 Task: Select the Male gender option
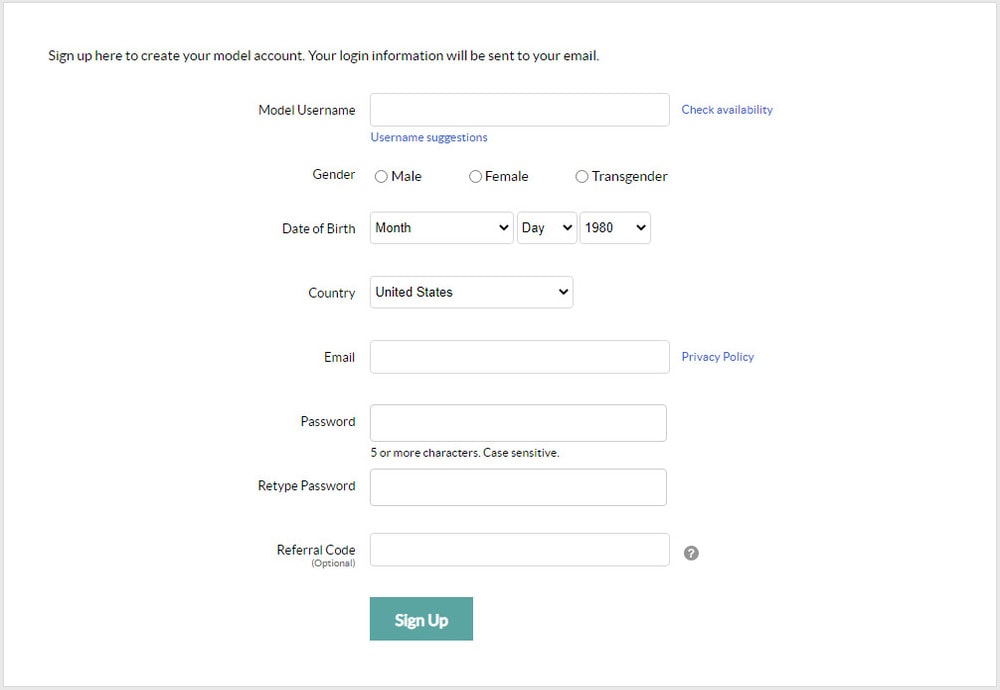381,177
